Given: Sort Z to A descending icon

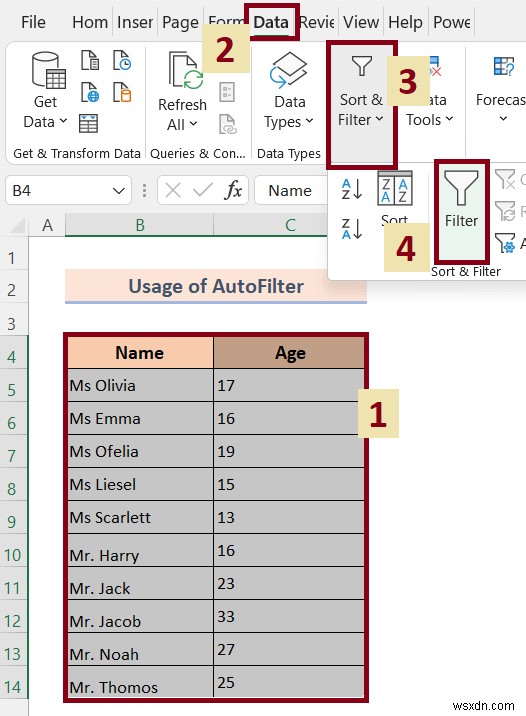Looking at the screenshot, I should point(352,228).
